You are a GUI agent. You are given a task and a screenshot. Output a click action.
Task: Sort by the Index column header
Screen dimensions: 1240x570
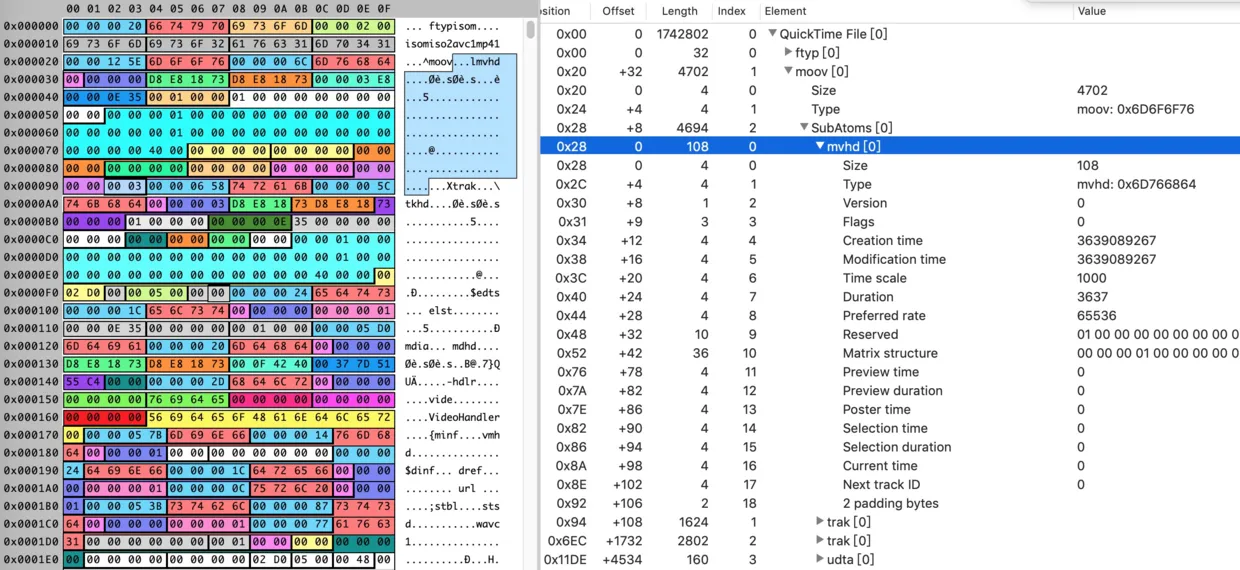click(x=732, y=11)
